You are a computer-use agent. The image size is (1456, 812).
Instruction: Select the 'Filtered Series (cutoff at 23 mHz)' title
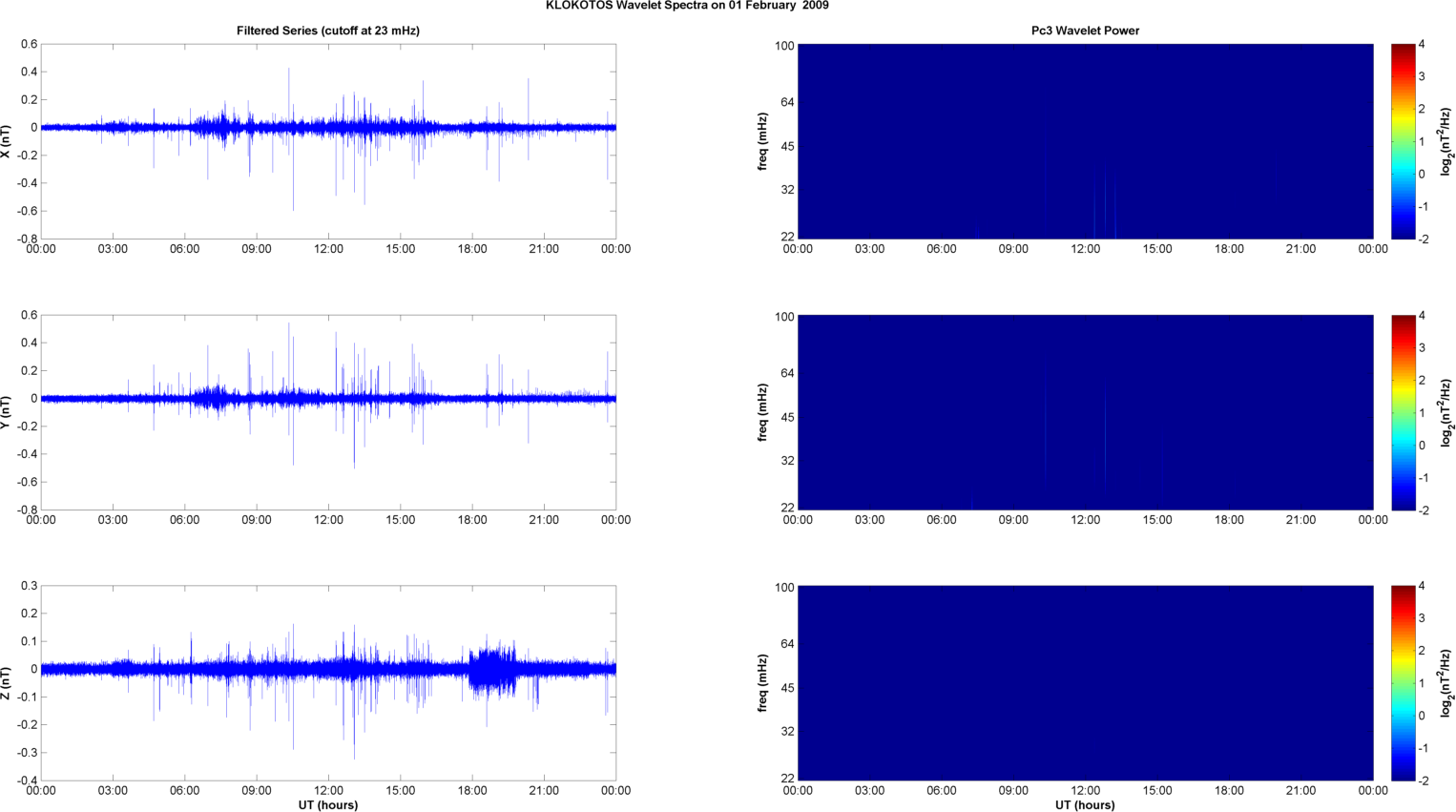(328, 31)
